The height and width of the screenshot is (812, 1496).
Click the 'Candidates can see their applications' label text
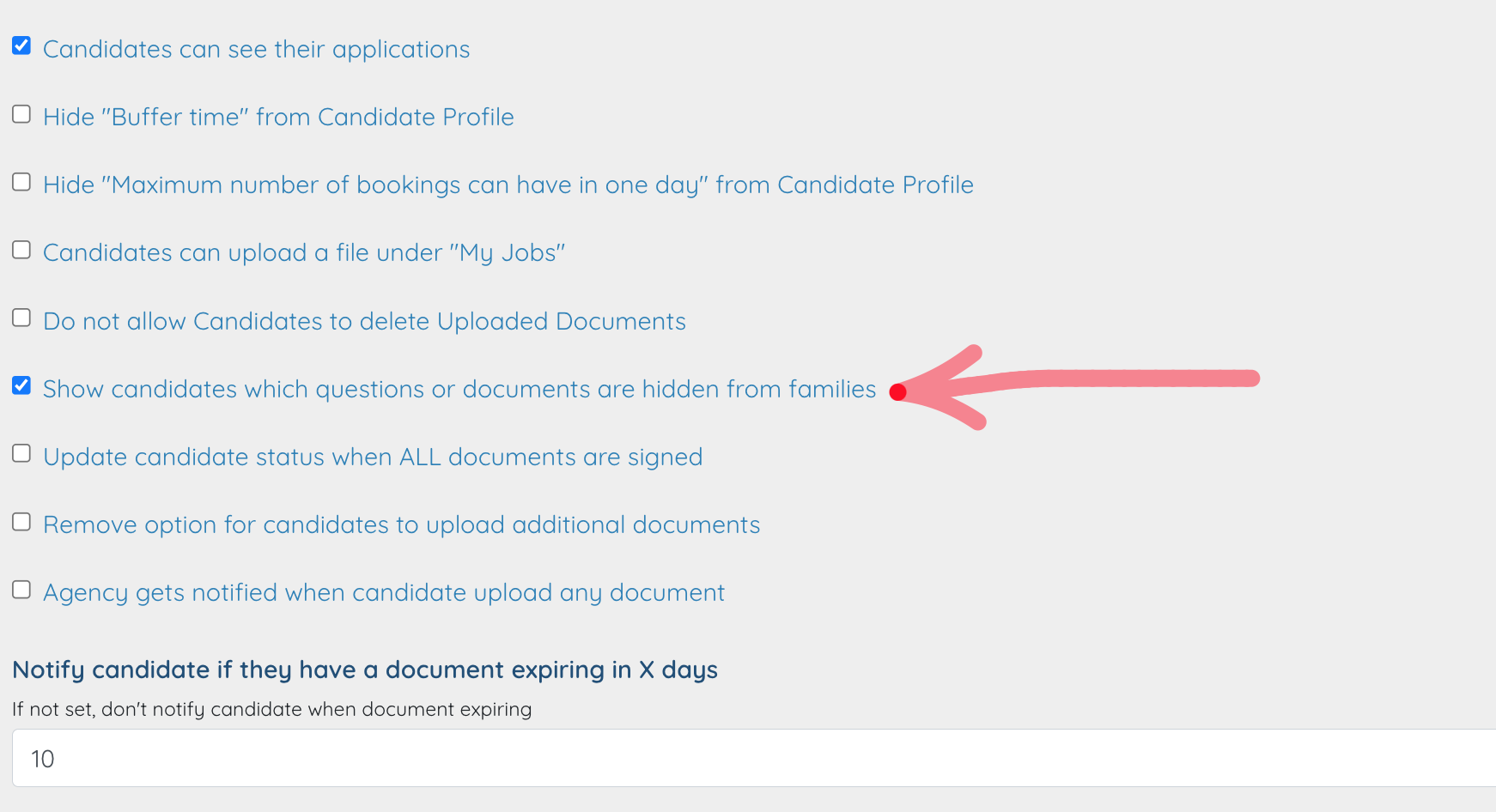tap(256, 50)
